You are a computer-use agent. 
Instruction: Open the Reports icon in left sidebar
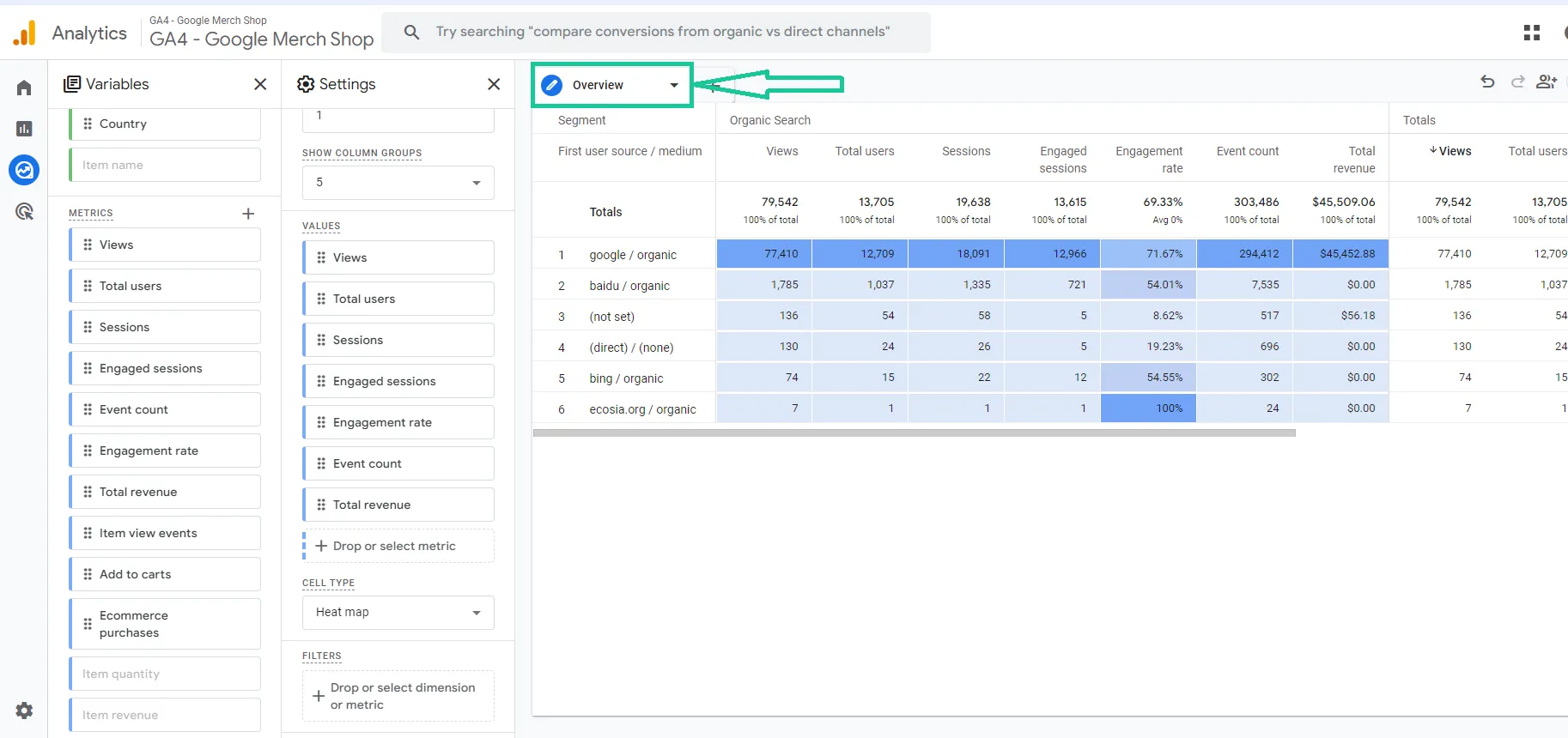point(24,129)
